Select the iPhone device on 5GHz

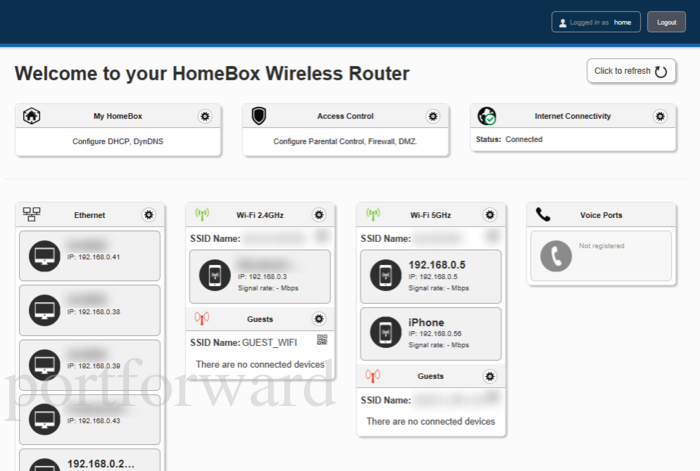[429, 333]
